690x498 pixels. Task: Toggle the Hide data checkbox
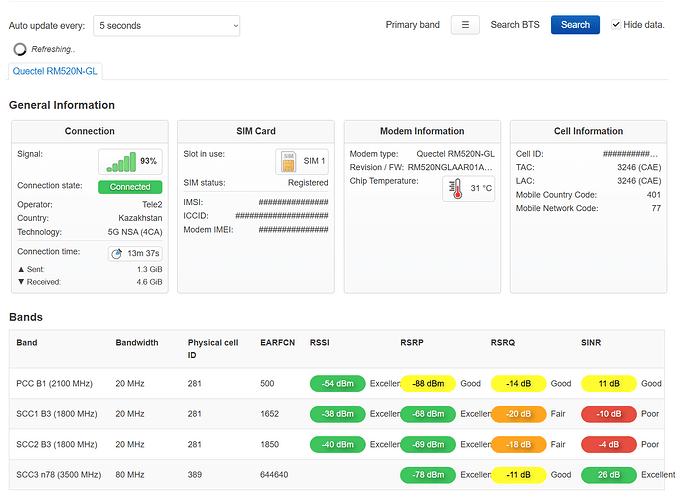617,25
